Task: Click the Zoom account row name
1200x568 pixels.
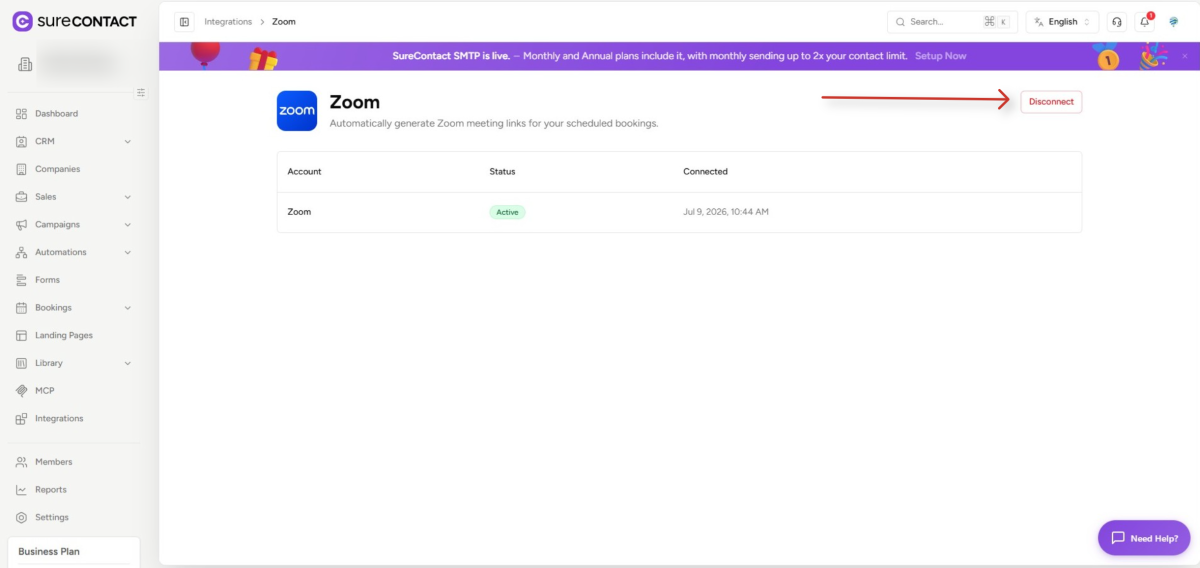Action: (x=299, y=212)
